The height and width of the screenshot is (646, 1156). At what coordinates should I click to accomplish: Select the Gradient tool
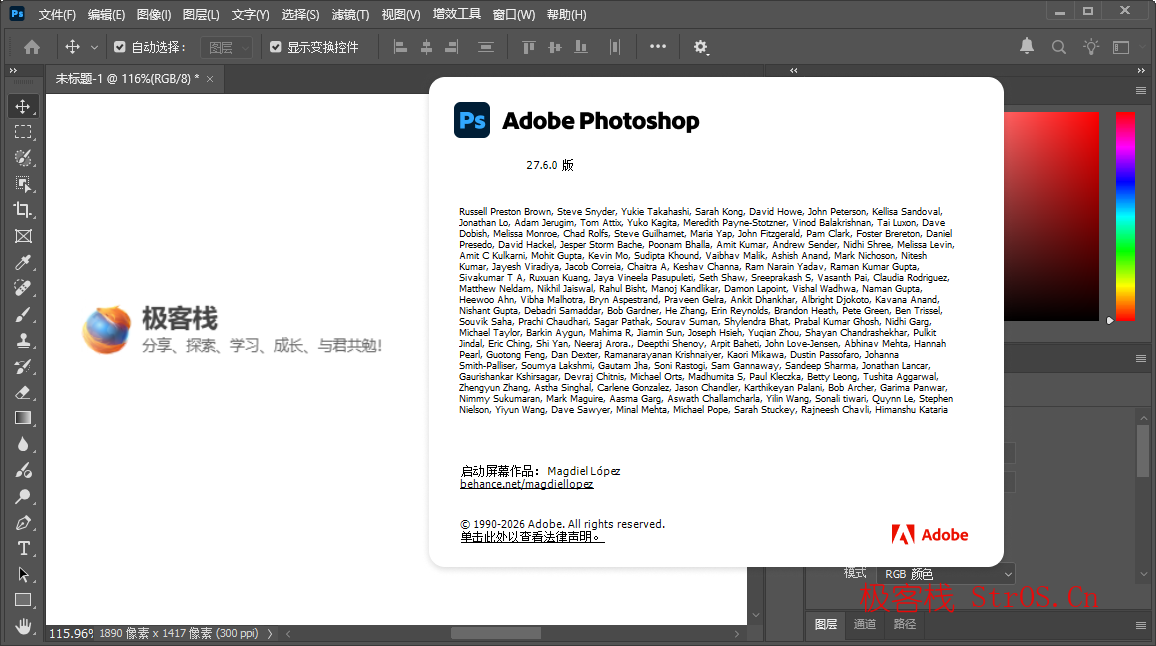click(x=23, y=418)
